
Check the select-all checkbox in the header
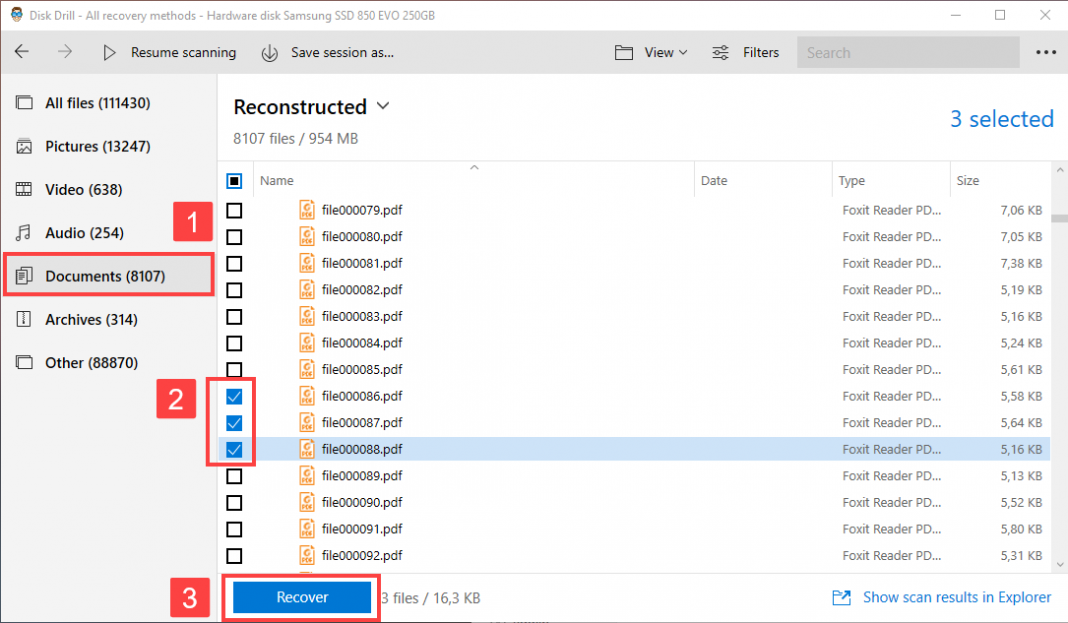[x=234, y=181]
